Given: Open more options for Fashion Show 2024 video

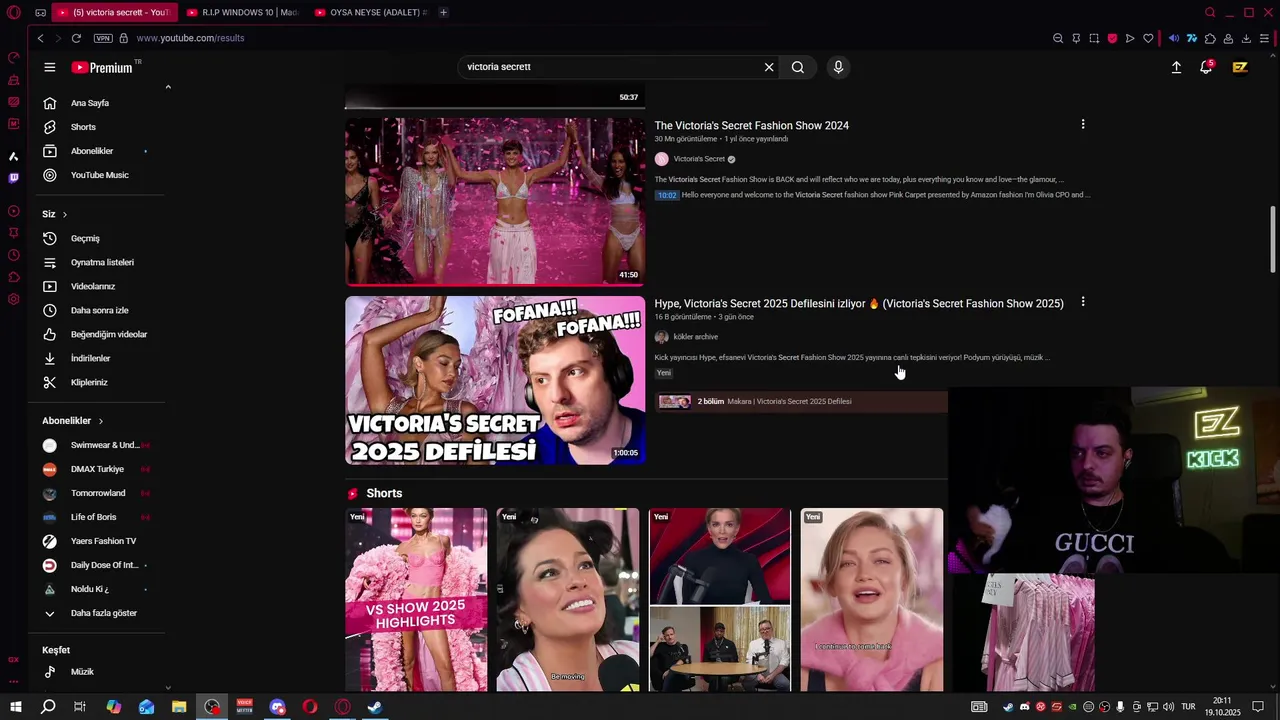Looking at the screenshot, I should click(1082, 124).
